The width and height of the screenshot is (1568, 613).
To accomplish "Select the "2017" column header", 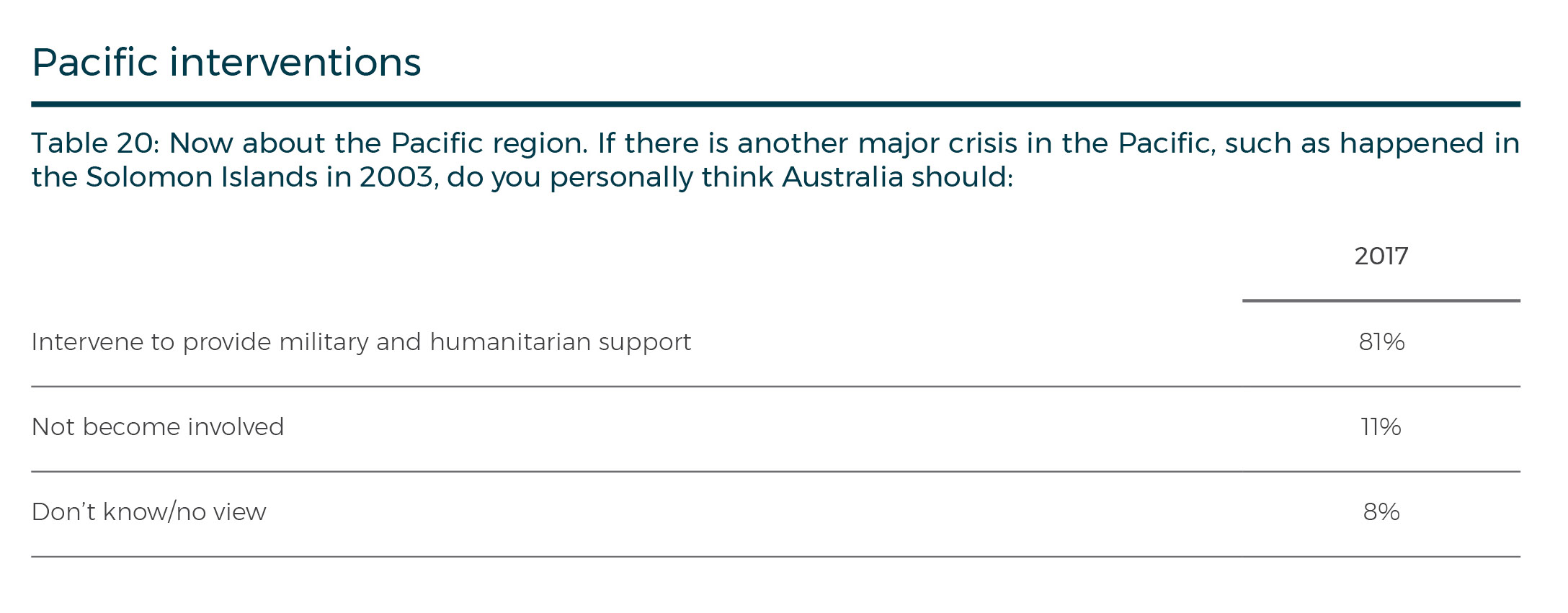I will click(1381, 256).
